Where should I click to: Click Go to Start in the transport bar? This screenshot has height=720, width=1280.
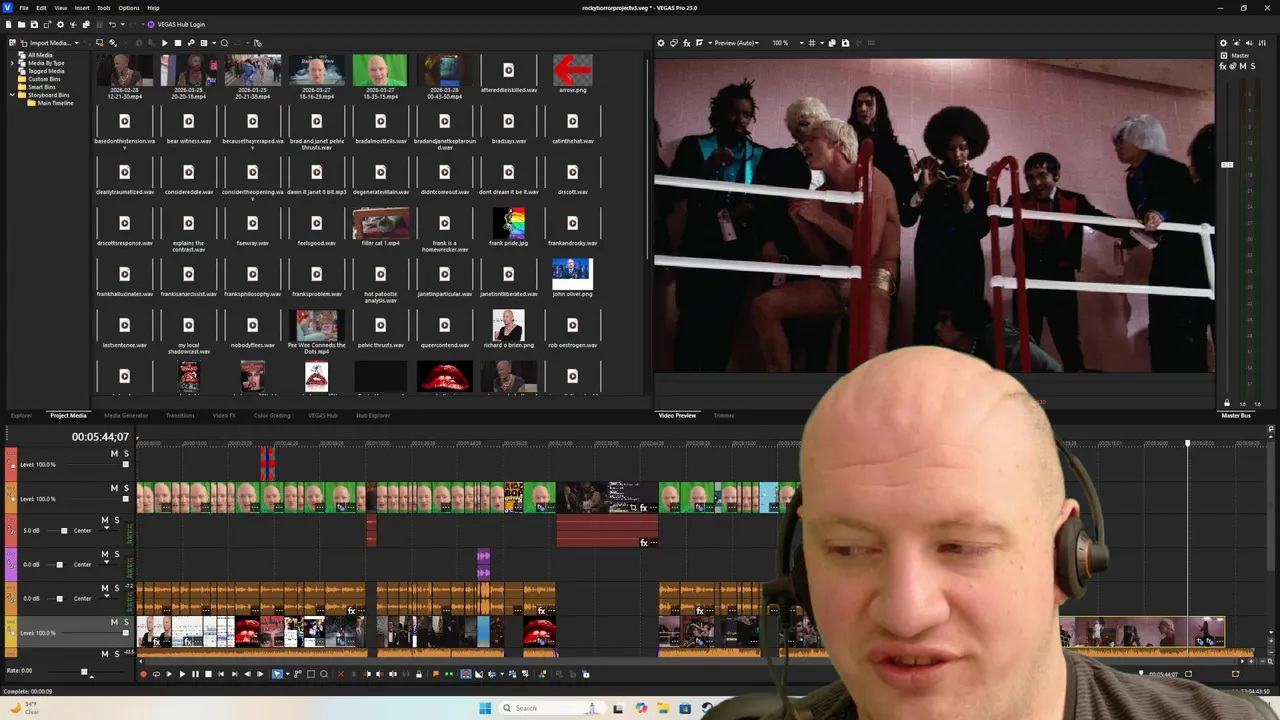[221, 674]
